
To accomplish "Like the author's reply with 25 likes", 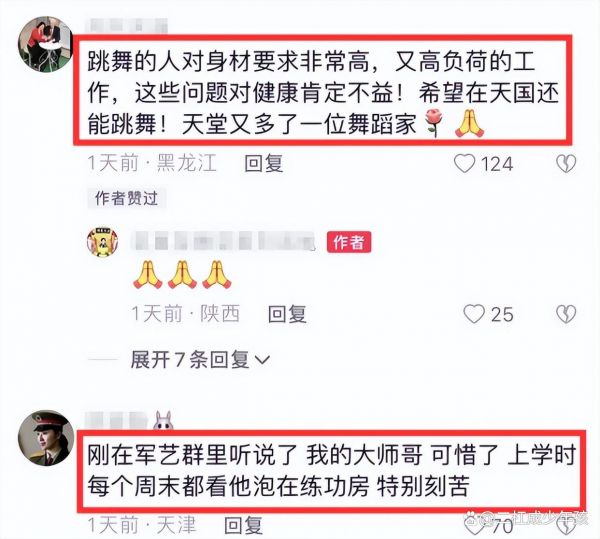I will click(x=474, y=314).
